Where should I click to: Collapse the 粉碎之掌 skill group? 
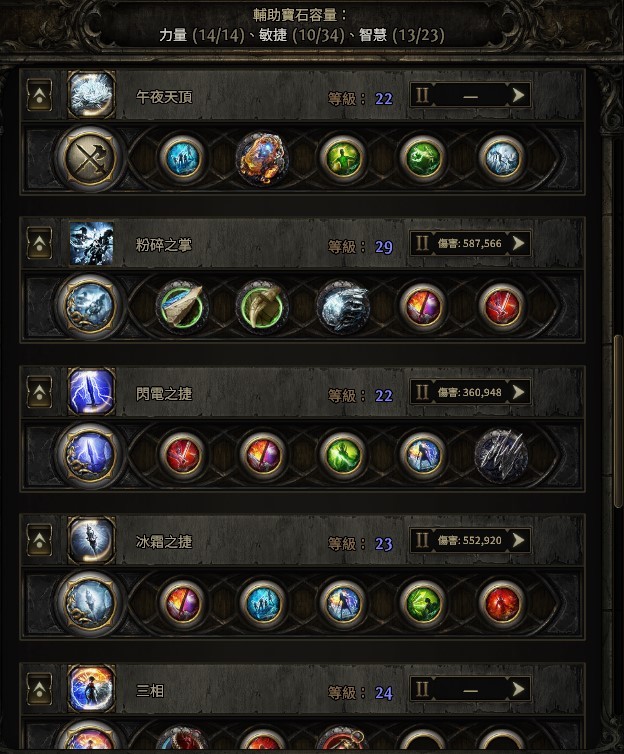[39, 243]
